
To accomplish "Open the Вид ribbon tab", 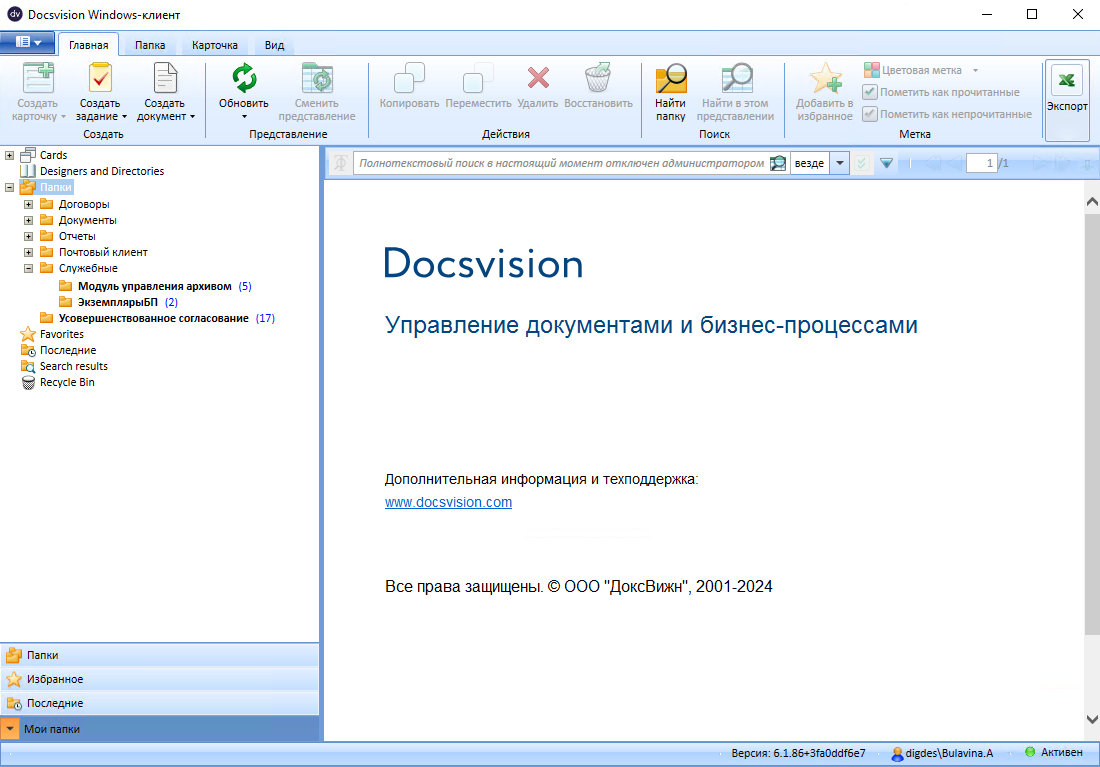I will [x=274, y=45].
